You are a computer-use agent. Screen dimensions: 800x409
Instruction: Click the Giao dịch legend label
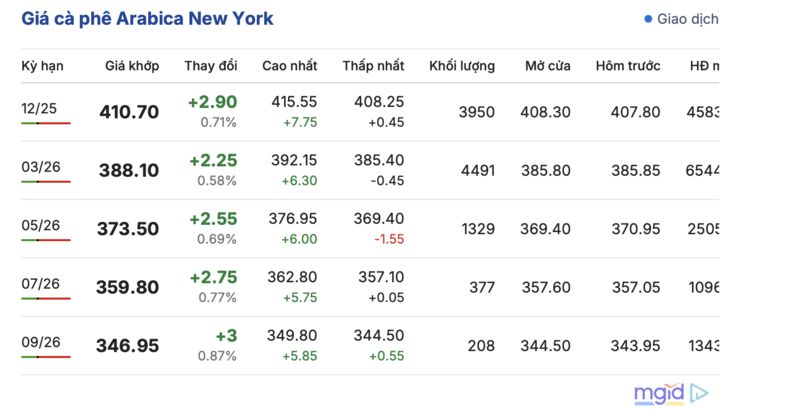[688, 19]
